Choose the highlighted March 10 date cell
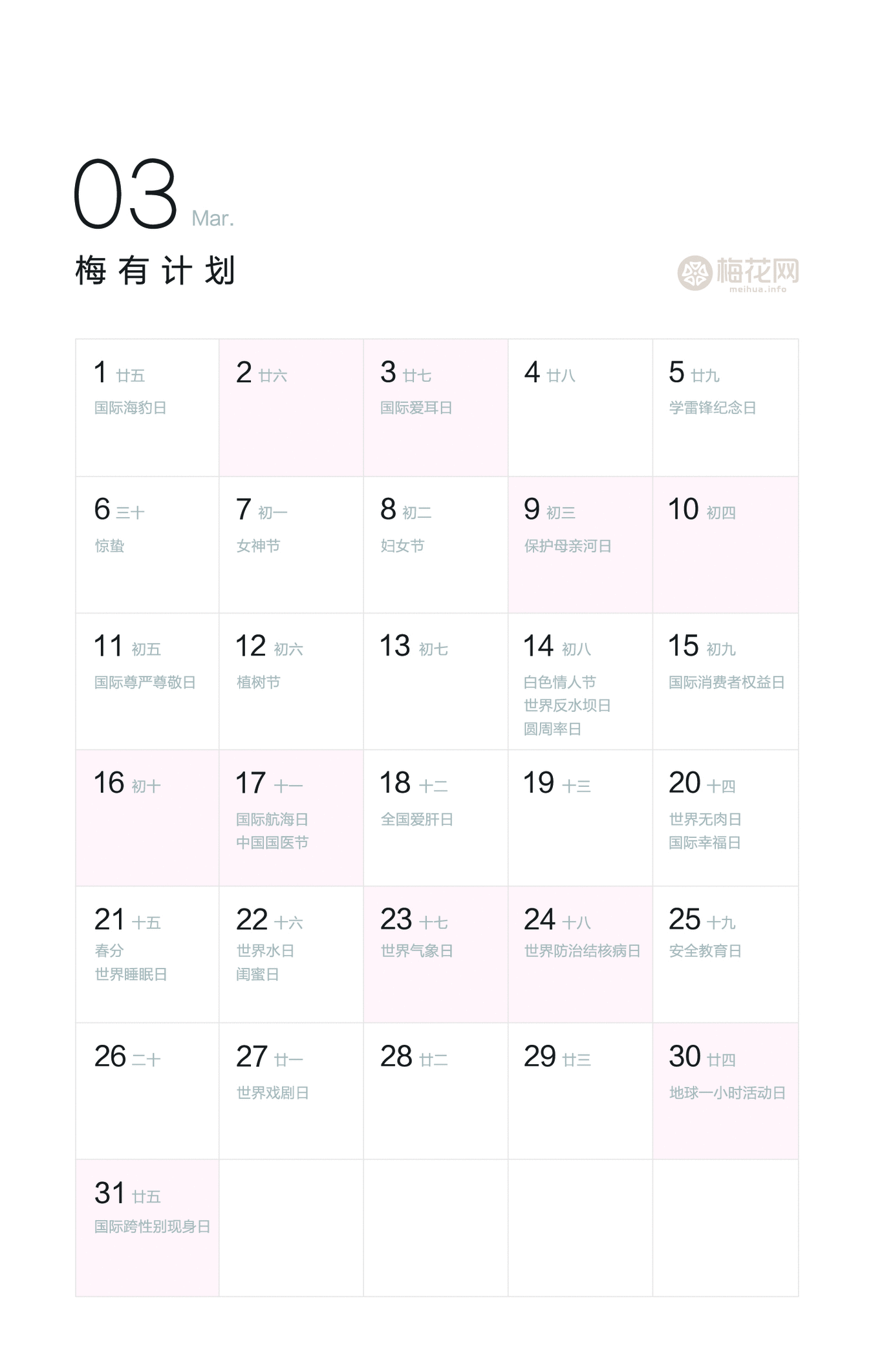 (725, 544)
